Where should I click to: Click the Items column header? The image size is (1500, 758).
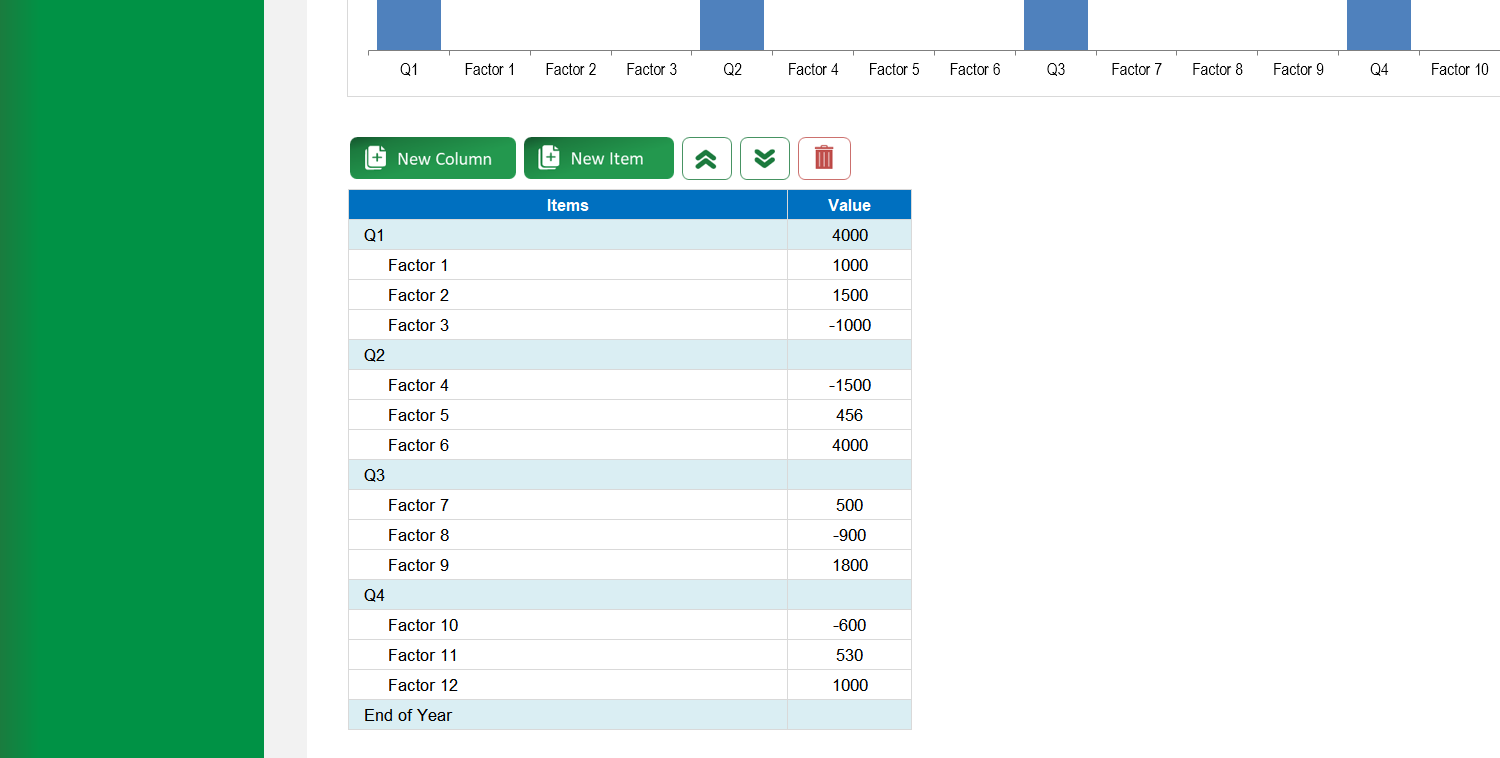tap(567, 204)
